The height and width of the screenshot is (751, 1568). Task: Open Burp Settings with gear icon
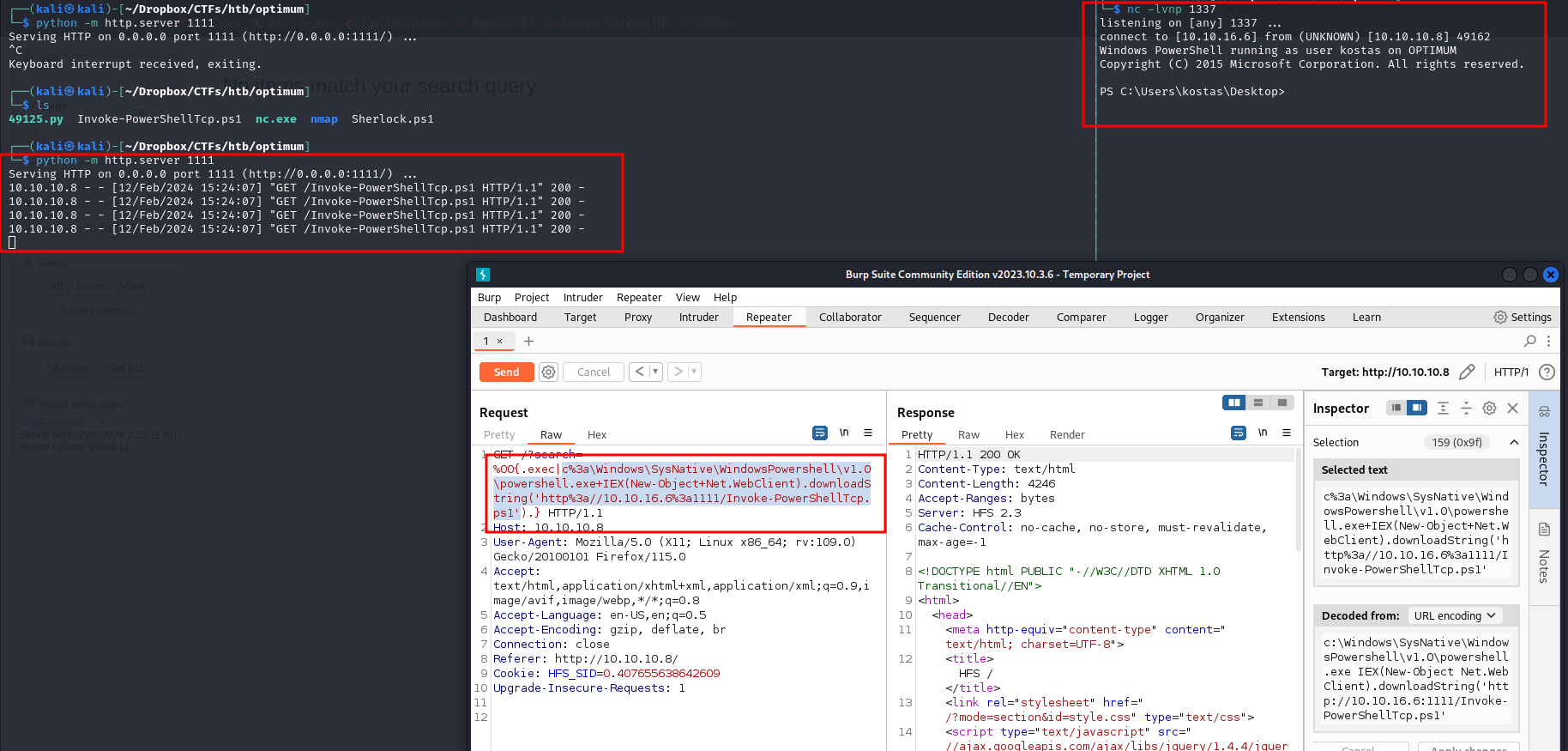[1523, 317]
